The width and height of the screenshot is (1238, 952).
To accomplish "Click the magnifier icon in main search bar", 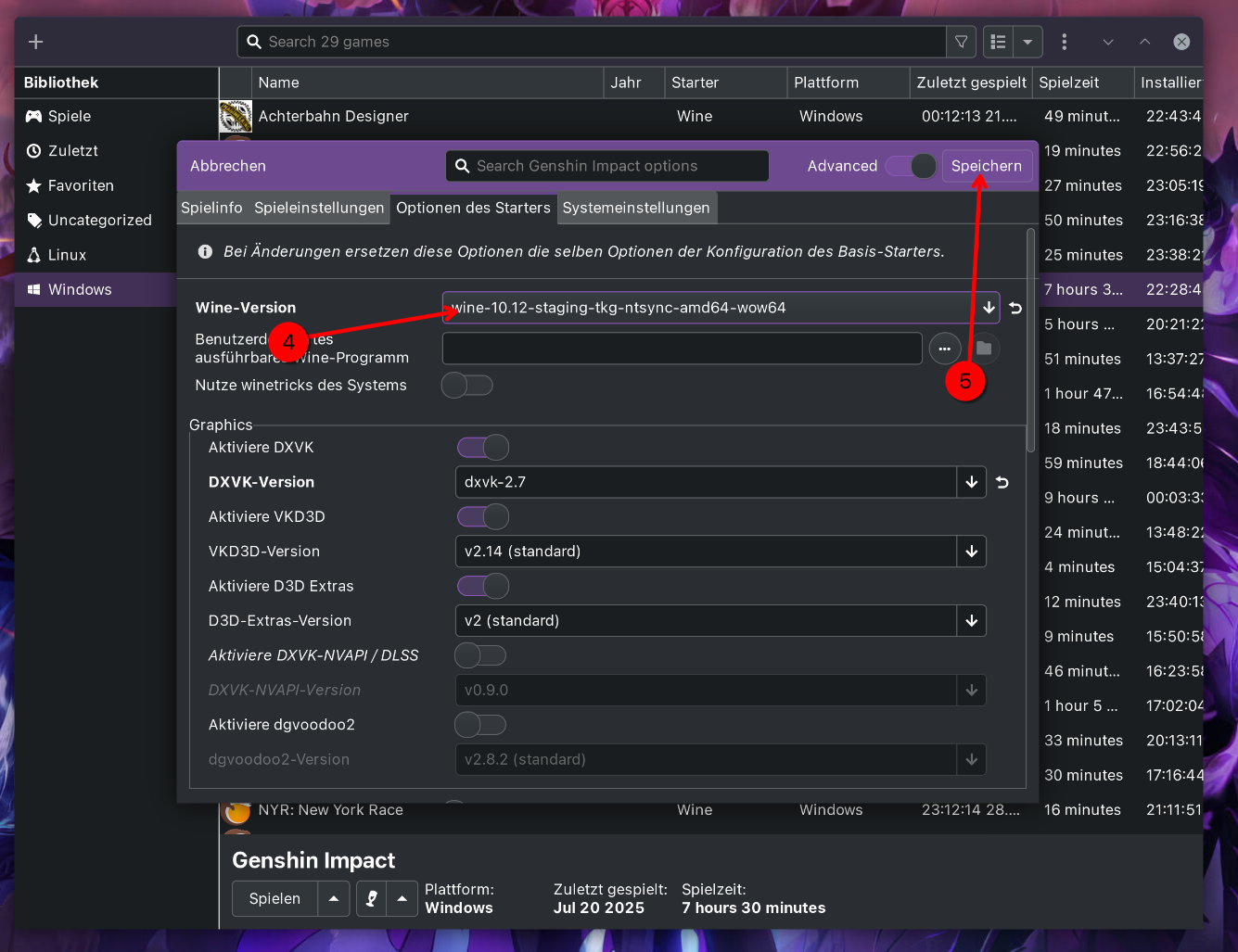I will (x=254, y=42).
